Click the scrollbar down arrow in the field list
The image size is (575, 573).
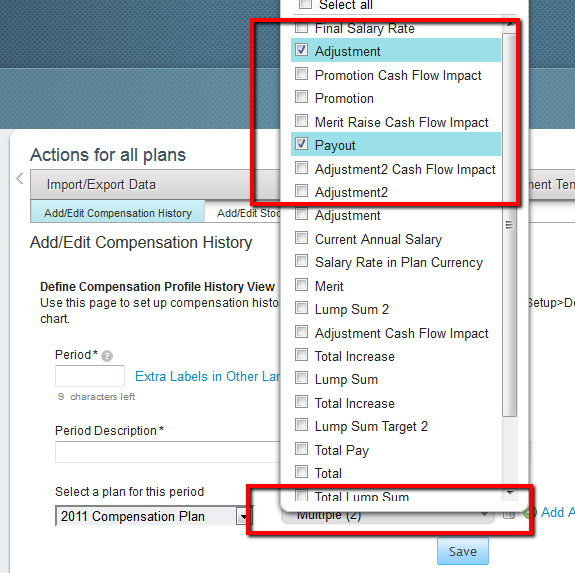pos(510,493)
